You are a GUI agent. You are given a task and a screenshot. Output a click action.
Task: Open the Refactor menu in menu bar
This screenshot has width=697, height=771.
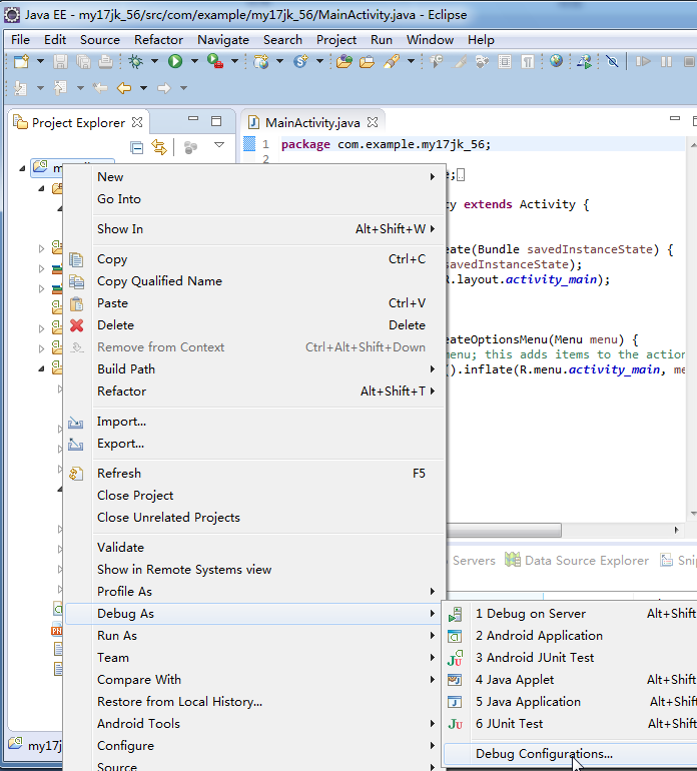coord(158,40)
